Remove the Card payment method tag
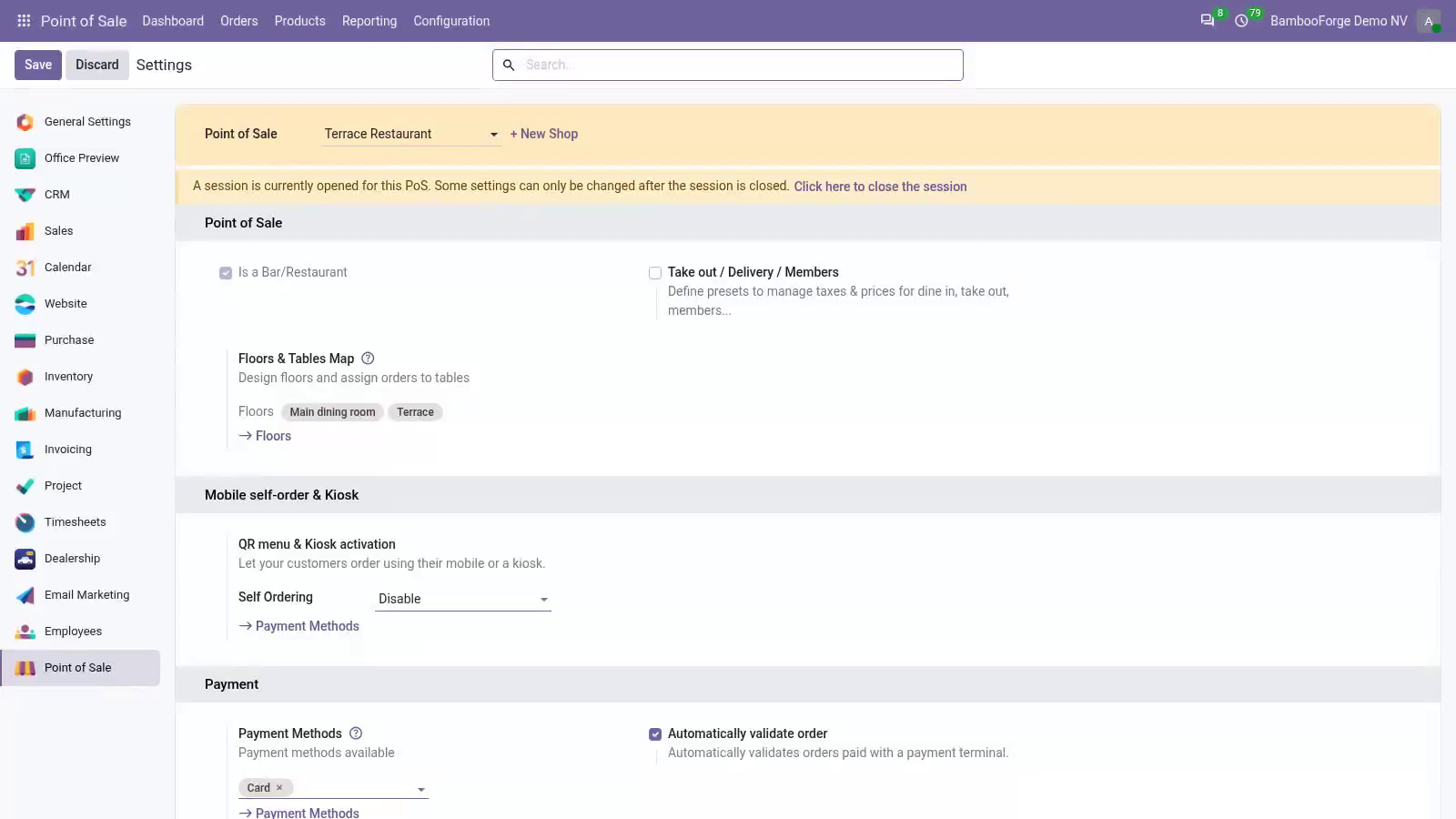This screenshot has height=819, width=1456. tap(279, 788)
